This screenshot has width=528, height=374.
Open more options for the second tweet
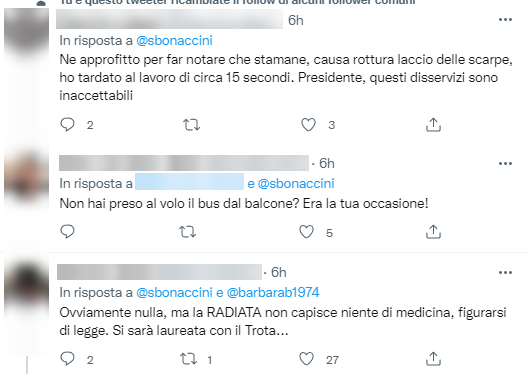505,164
